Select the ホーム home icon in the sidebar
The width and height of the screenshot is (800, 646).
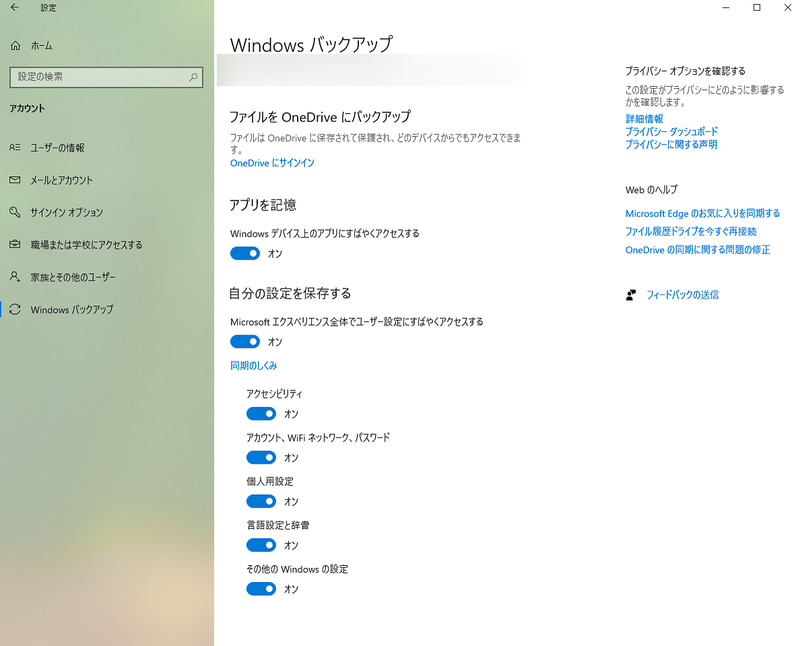click(x=15, y=44)
